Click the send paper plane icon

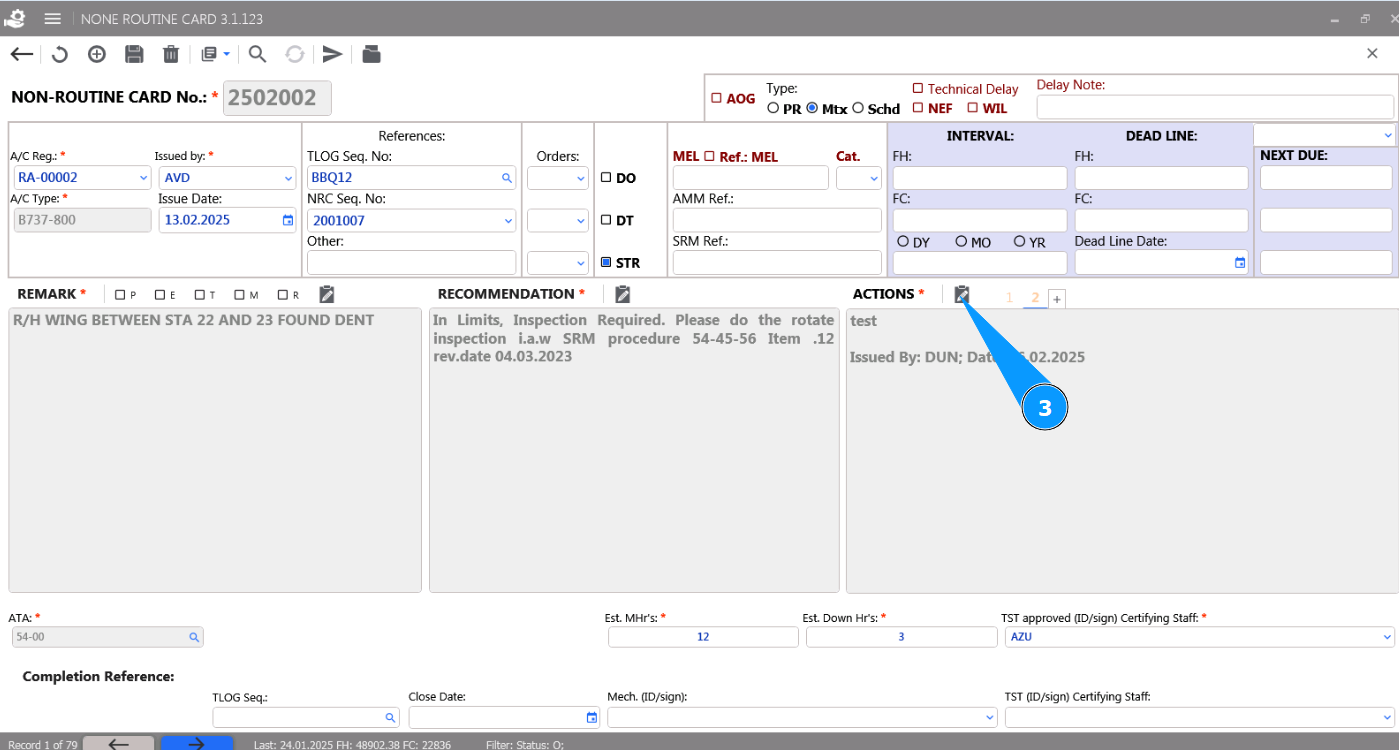click(x=332, y=54)
